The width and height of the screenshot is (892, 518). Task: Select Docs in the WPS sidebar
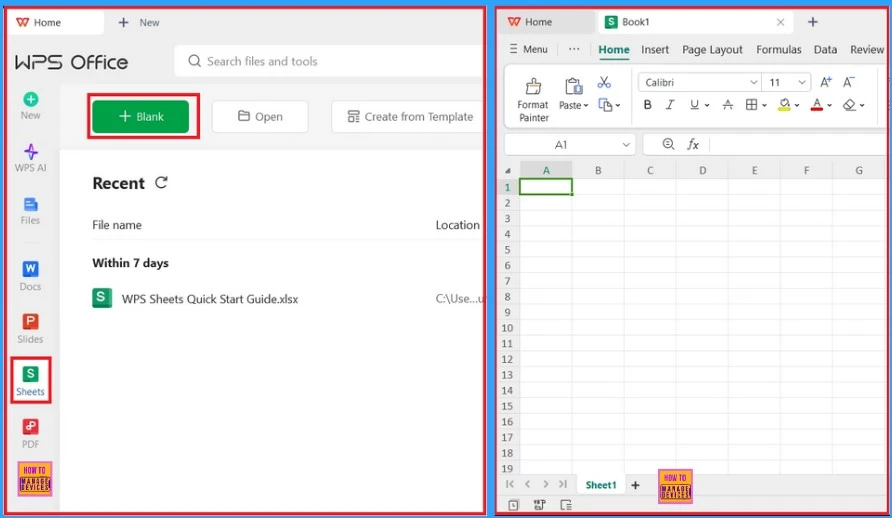point(30,276)
